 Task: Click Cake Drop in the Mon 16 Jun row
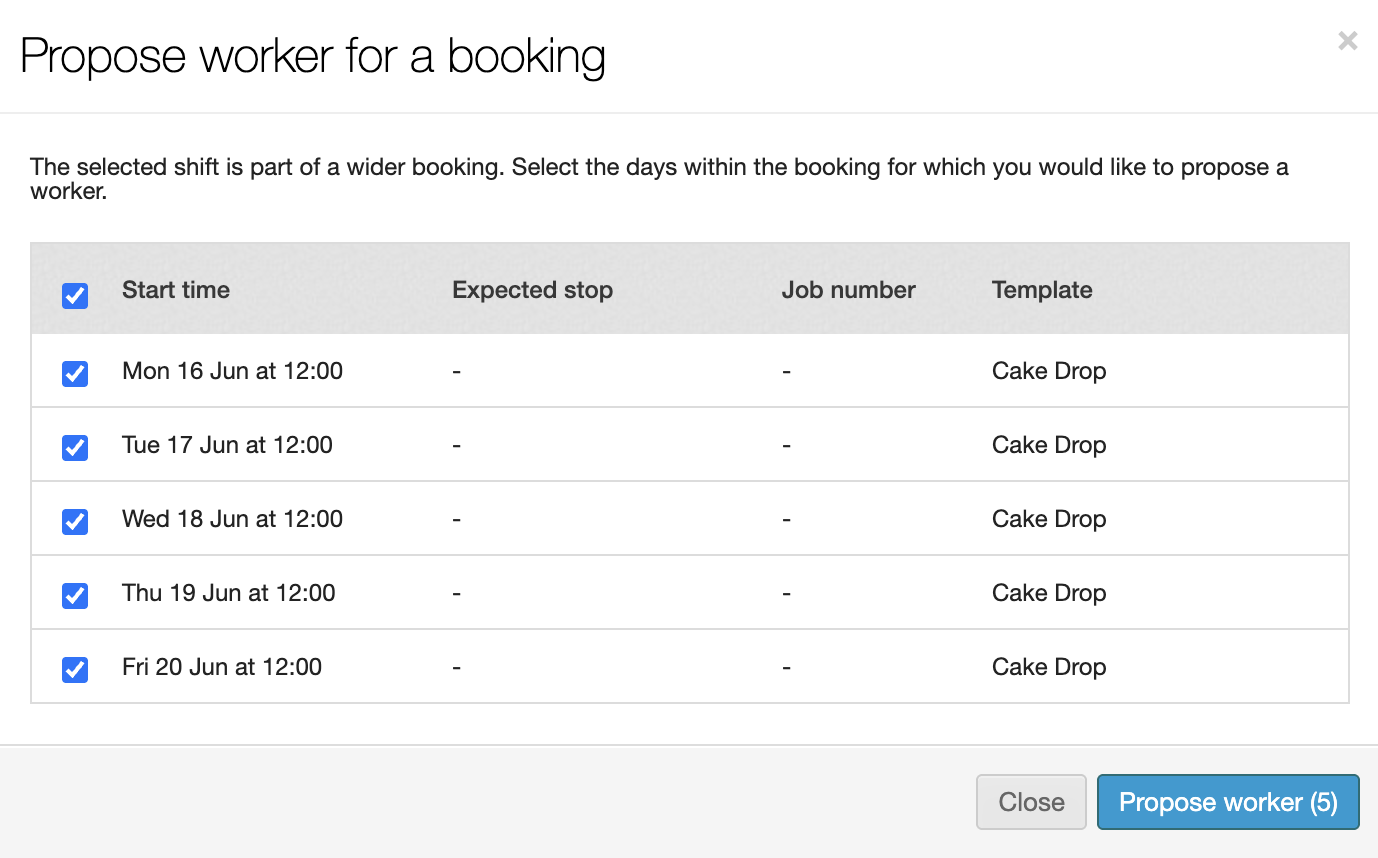(1048, 371)
